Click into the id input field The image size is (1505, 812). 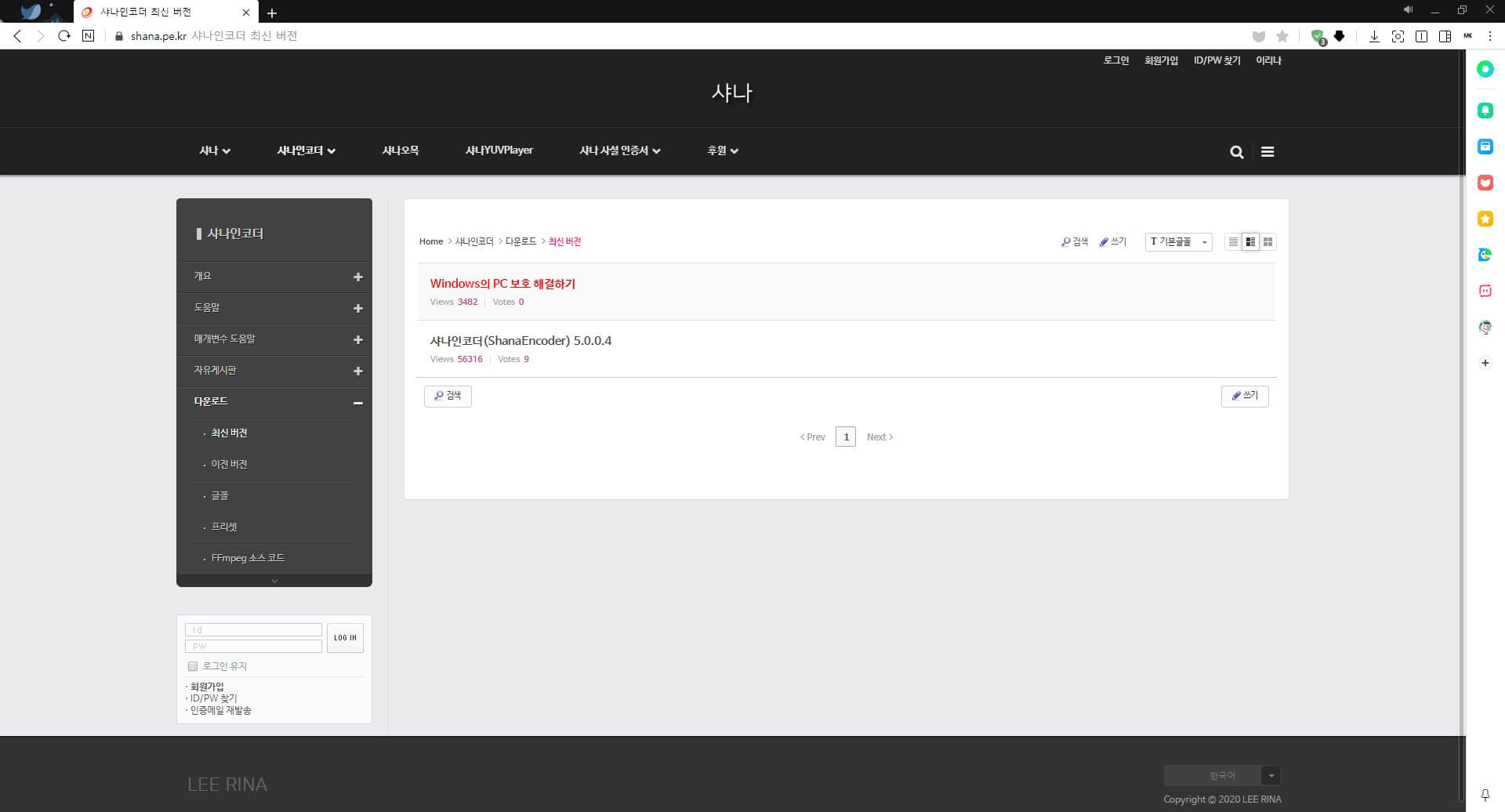(253, 630)
